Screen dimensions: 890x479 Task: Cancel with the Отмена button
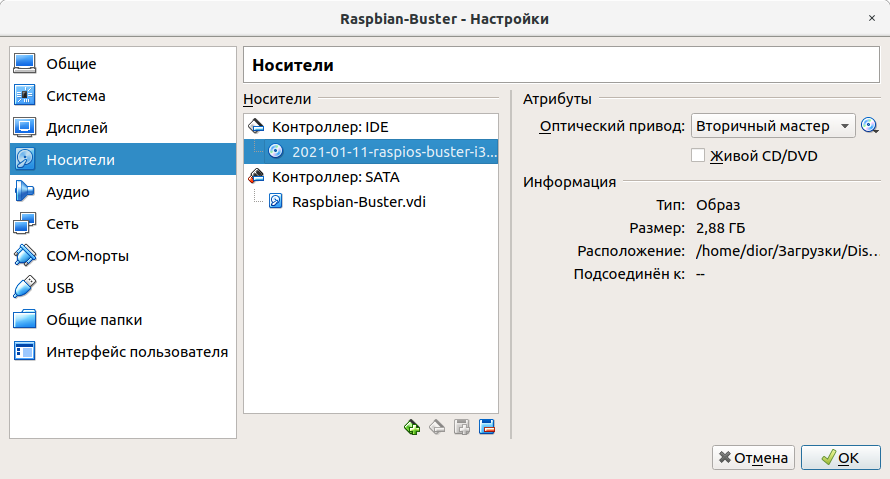[753, 457]
